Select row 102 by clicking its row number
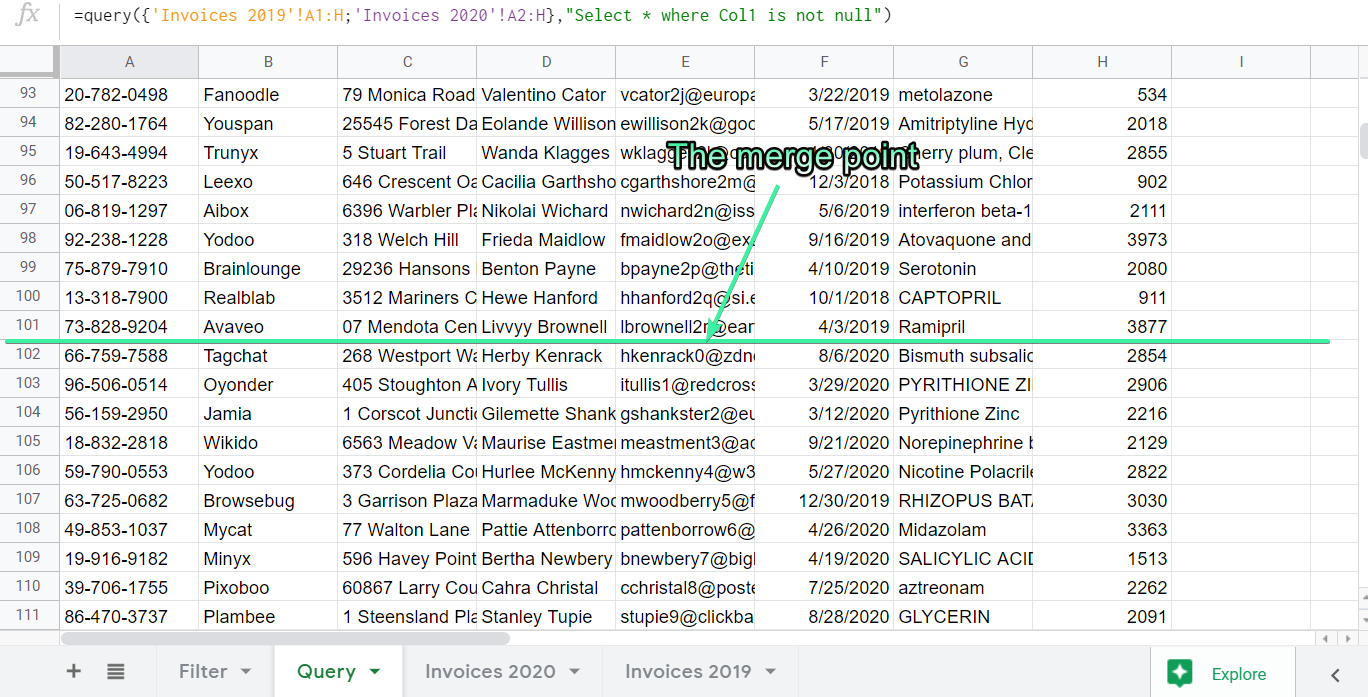1368x697 pixels. tap(29, 355)
